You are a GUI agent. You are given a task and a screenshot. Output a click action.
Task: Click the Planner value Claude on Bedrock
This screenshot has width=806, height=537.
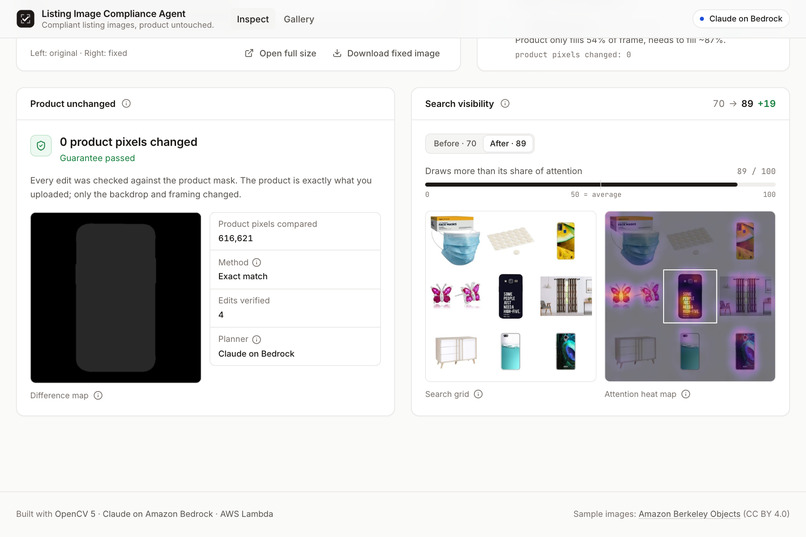point(256,354)
